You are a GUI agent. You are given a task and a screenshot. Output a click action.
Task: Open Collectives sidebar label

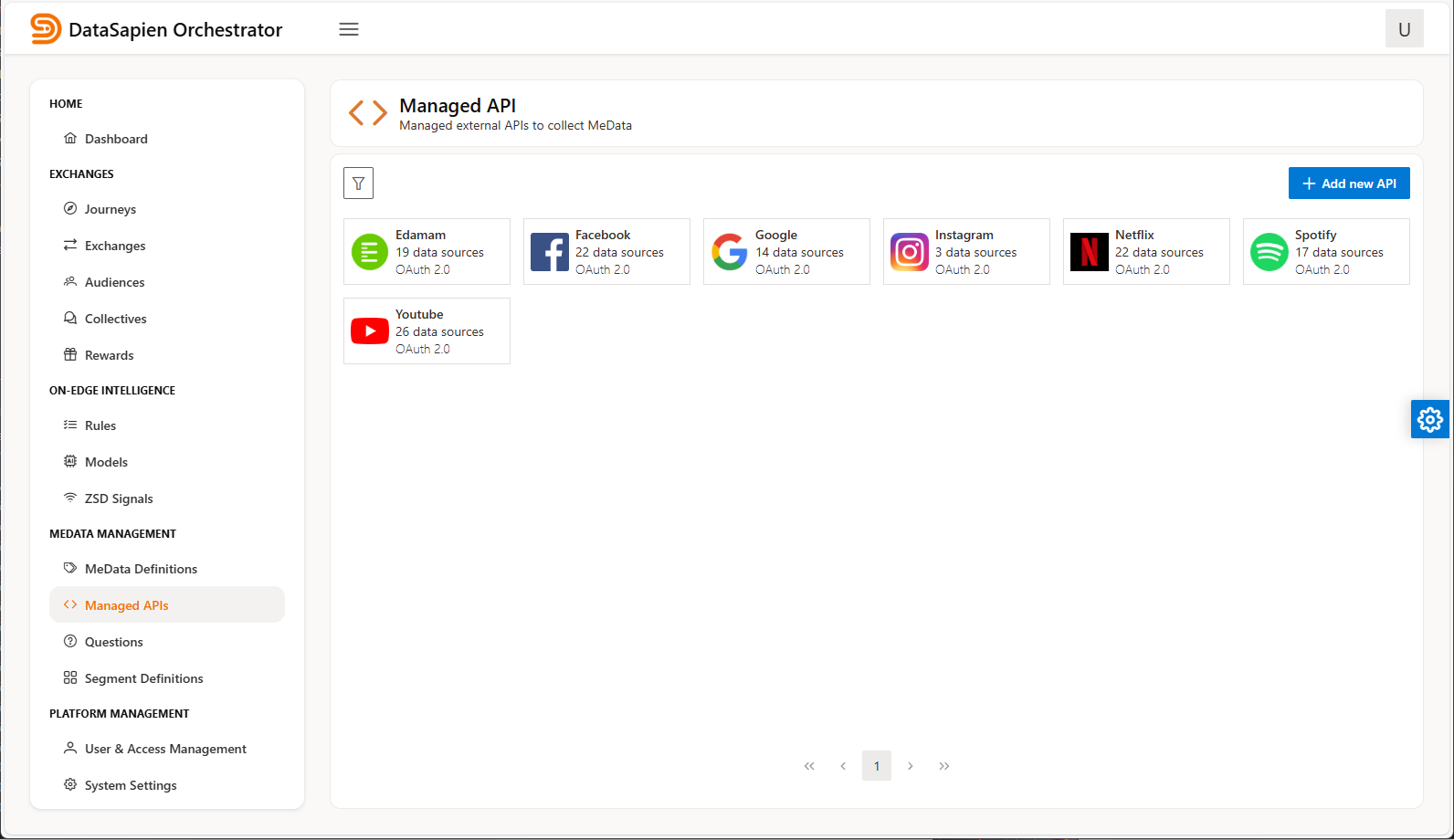[x=116, y=319]
